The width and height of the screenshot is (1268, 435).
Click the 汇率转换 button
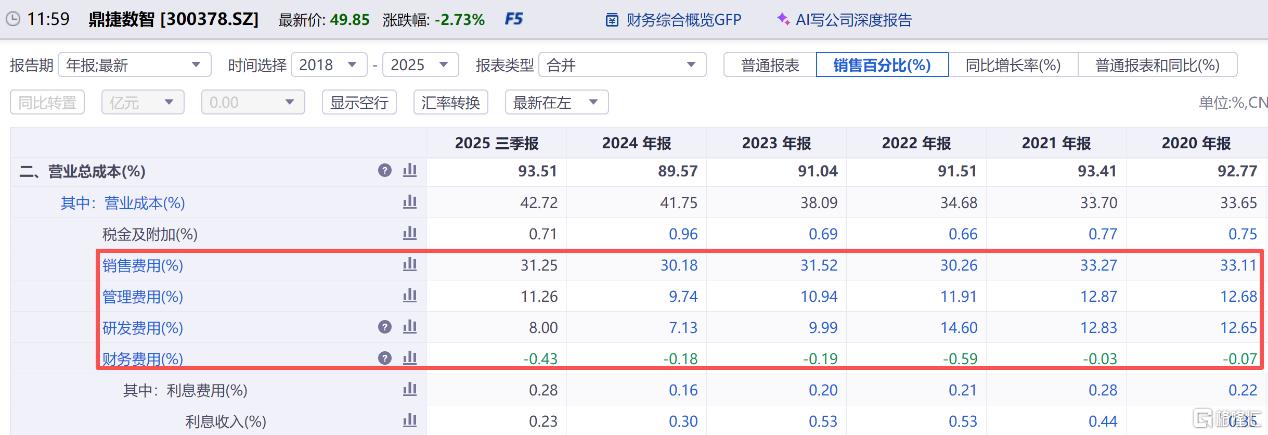(451, 102)
